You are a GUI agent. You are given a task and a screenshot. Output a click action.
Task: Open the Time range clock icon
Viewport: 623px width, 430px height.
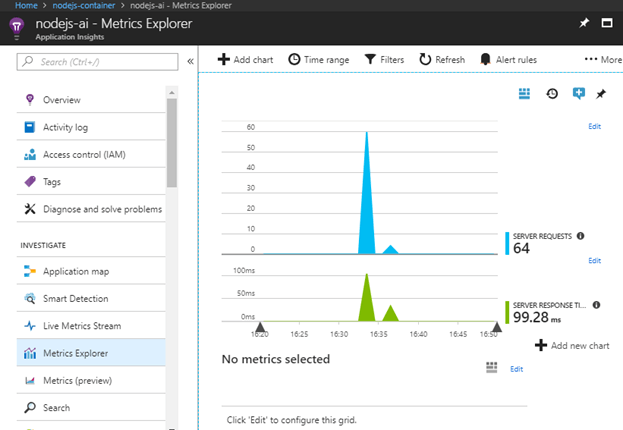tap(294, 60)
